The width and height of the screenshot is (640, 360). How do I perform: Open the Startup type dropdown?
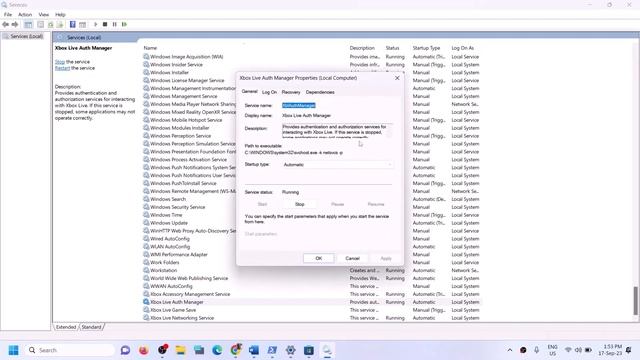[x=337, y=164]
